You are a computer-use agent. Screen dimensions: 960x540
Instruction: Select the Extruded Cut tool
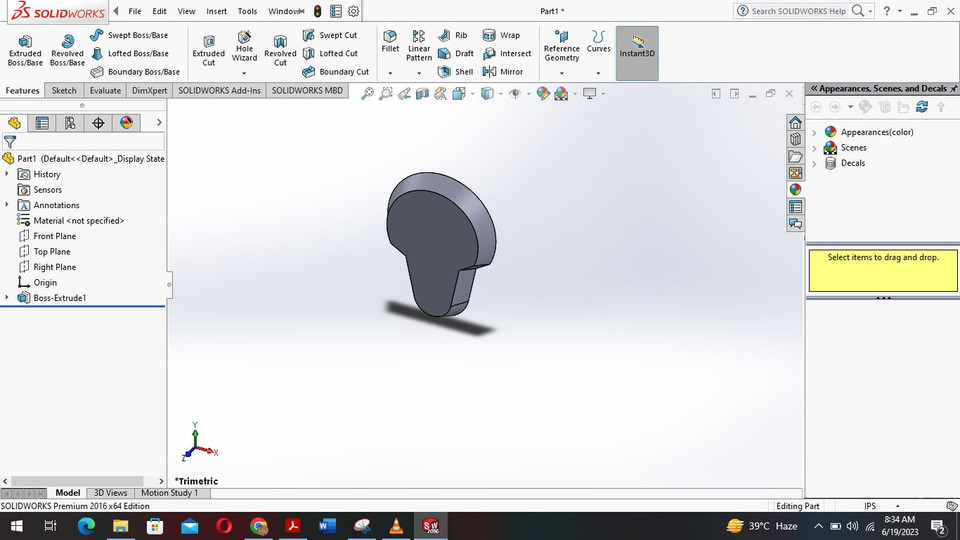[x=209, y=51]
